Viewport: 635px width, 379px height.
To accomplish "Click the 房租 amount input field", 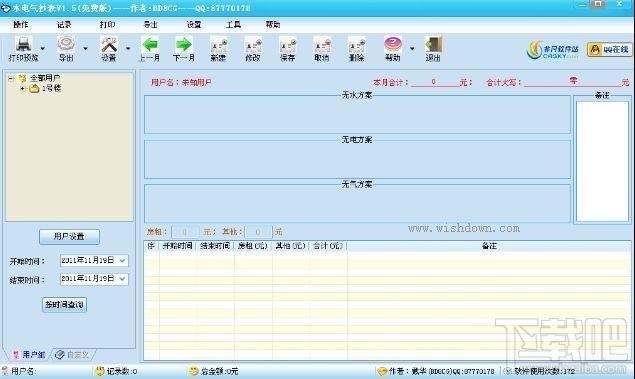I will (185, 232).
